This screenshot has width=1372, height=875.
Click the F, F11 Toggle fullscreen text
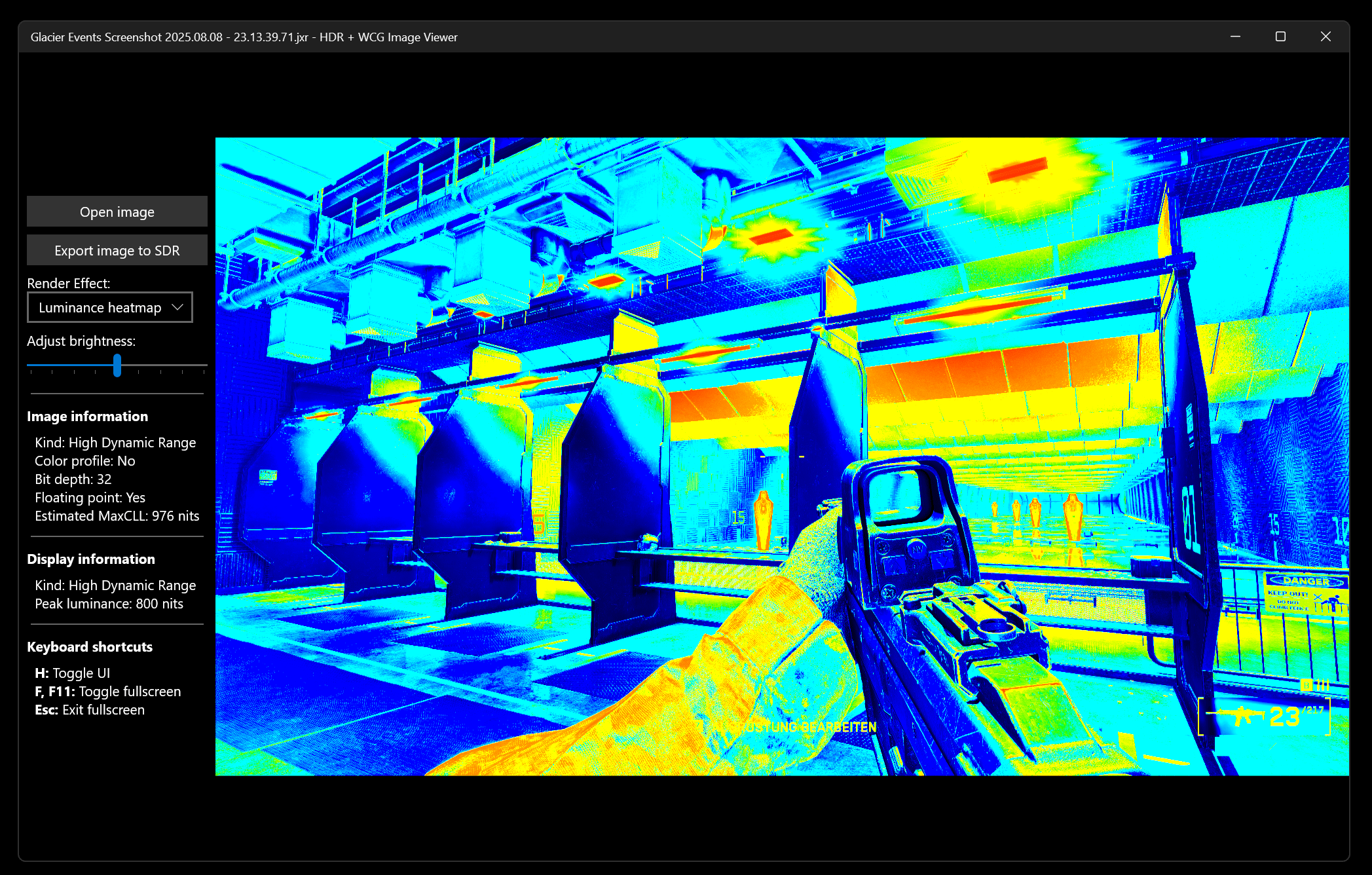(107, 691)
